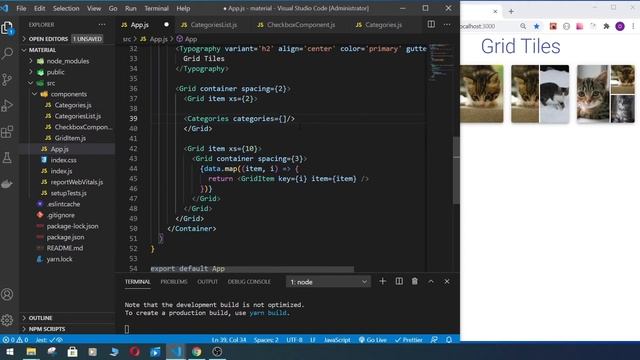Open editor more actions ellipsis
Viewport: 640px width, 360px height.
click(447, 24)
